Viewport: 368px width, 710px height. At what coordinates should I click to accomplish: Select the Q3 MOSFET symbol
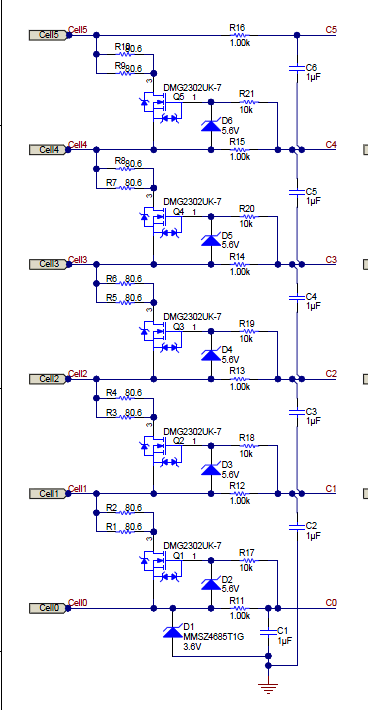click(x=162, y=336)
